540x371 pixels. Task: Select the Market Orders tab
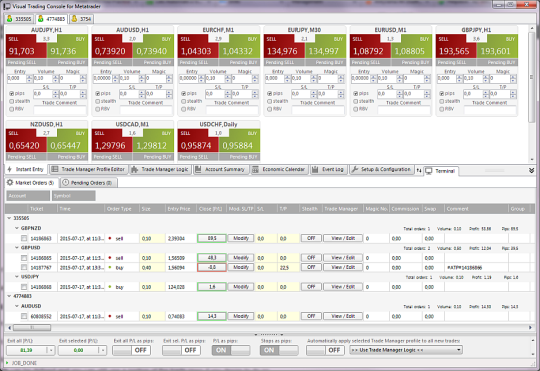click(31, 183)
